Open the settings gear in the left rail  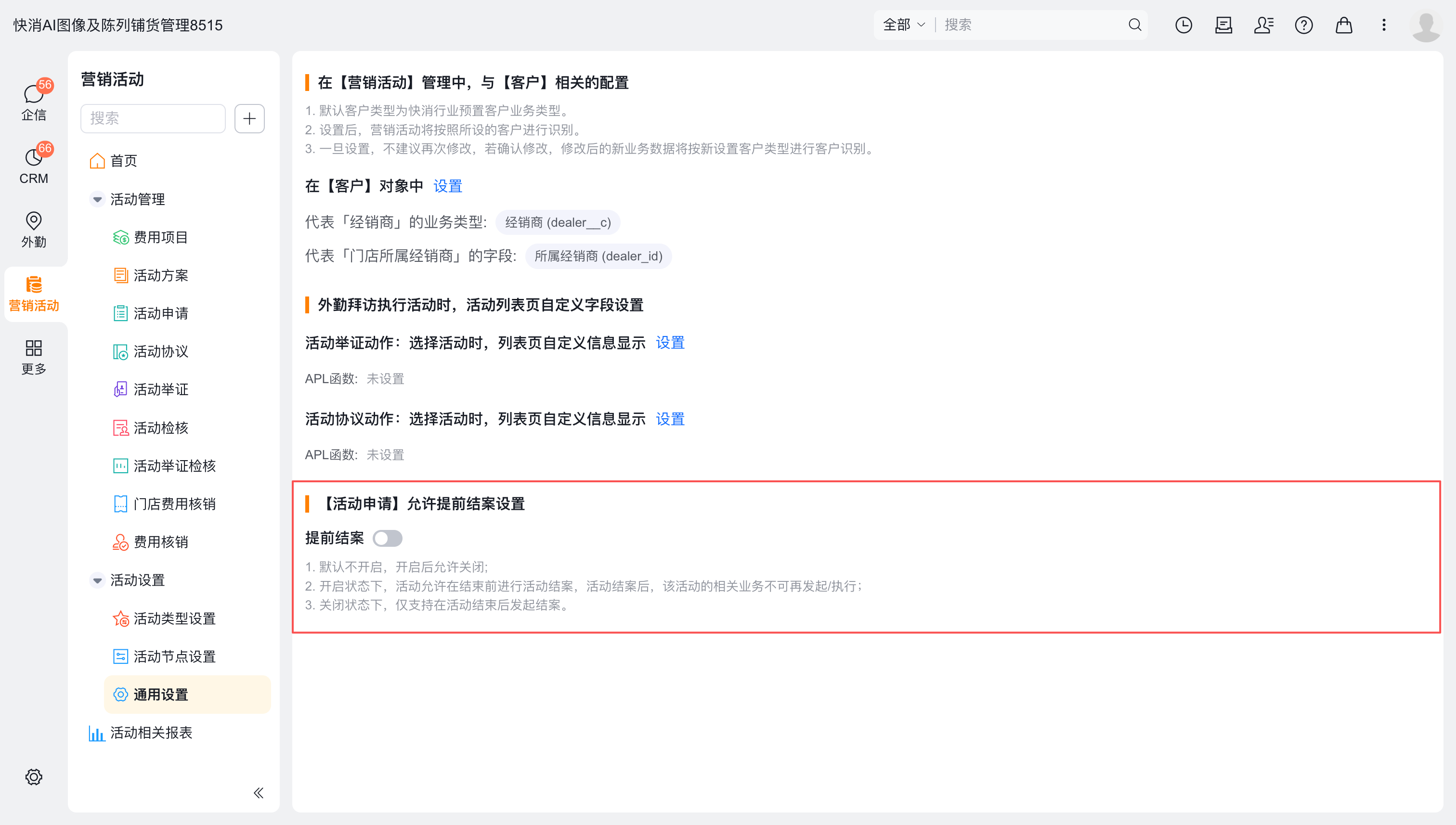point(33,777)
